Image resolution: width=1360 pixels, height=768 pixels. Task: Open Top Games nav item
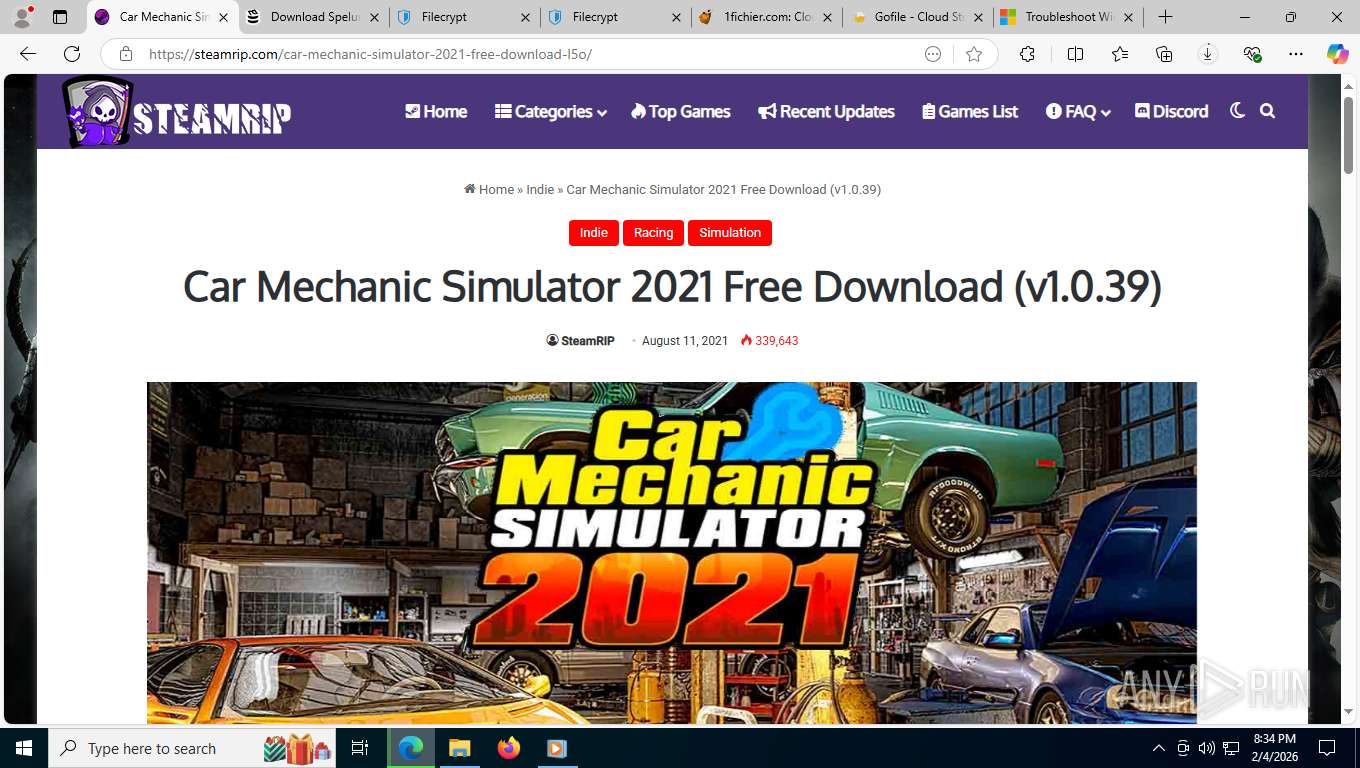pos(680,111)
